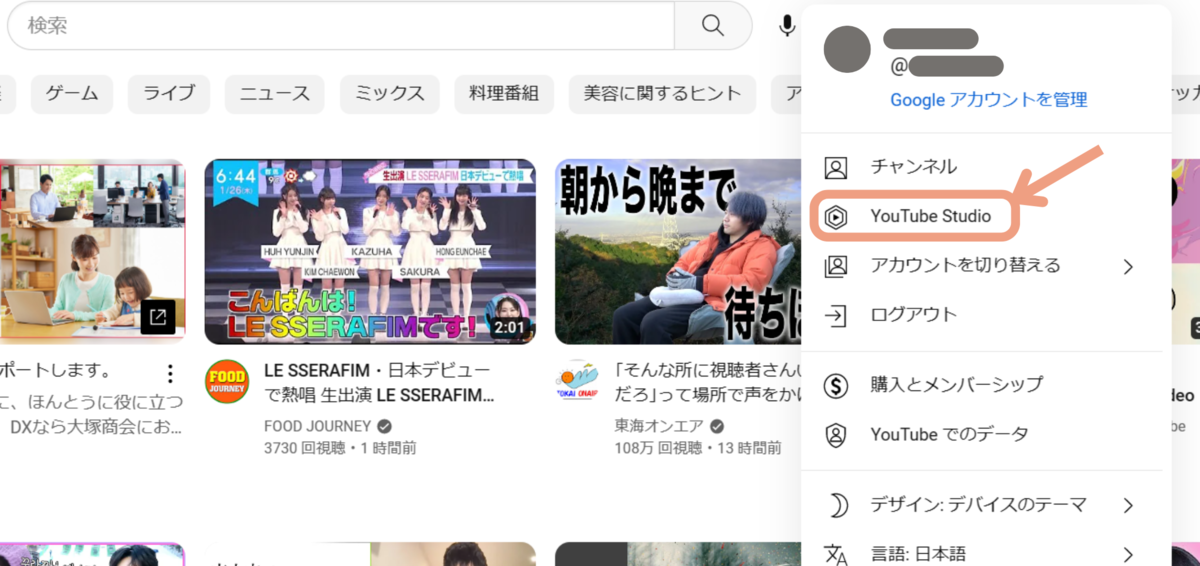This screenshot has height=566, width=1200.
Task: Click the external link icon on the ad thumbnail
Action: [x=158, y=317]
